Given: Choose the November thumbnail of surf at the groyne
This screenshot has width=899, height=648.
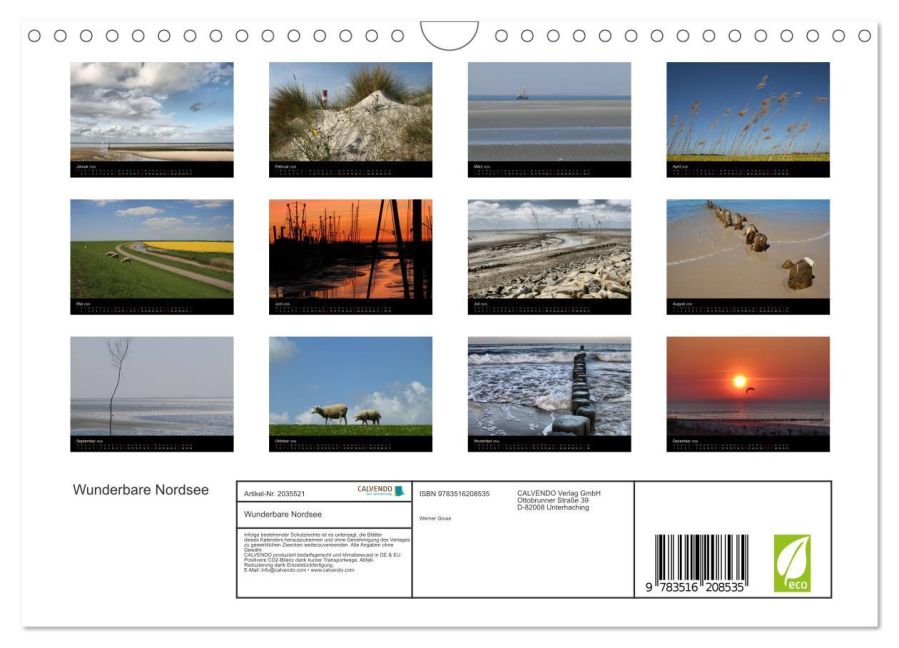Looking at the screenshot, I should pos(549,394).
